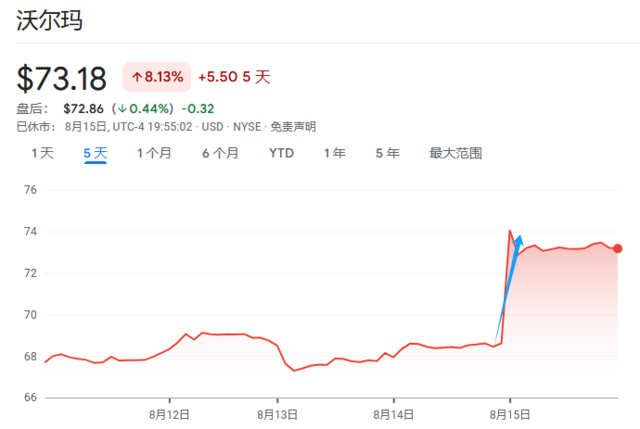Click the 8月15日 axis label

click(510, 415)
